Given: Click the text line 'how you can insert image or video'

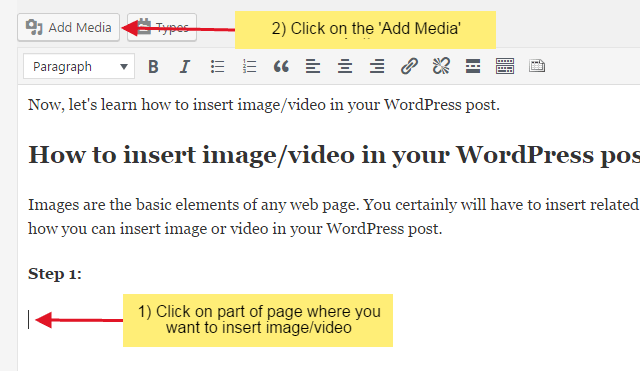Looking at the screenshot, I should point(235,229).
